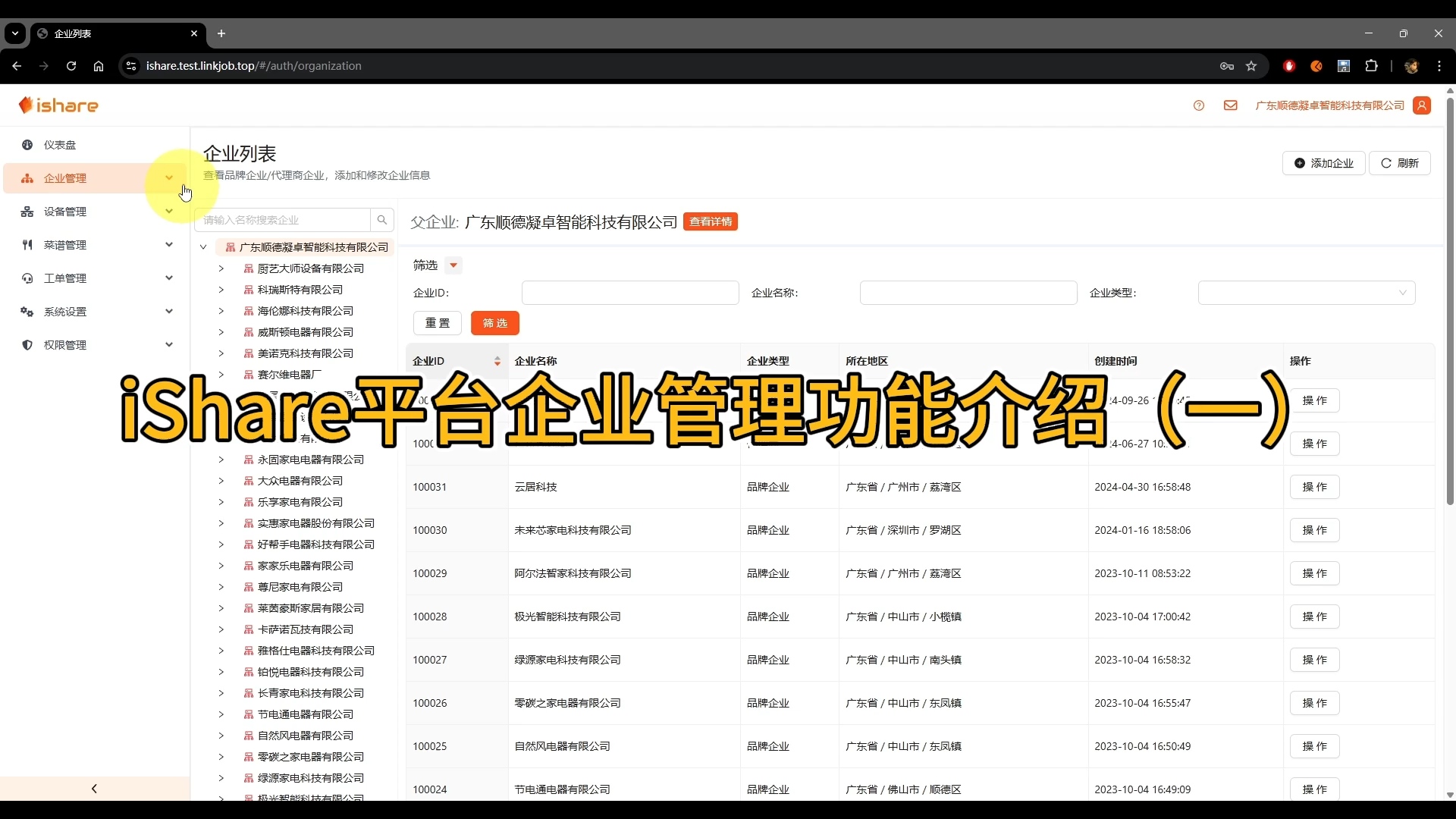1456x819 pixels.
Task: Click the help question-mark icon
Action: pyautogui.click(x=1199, y=105)
